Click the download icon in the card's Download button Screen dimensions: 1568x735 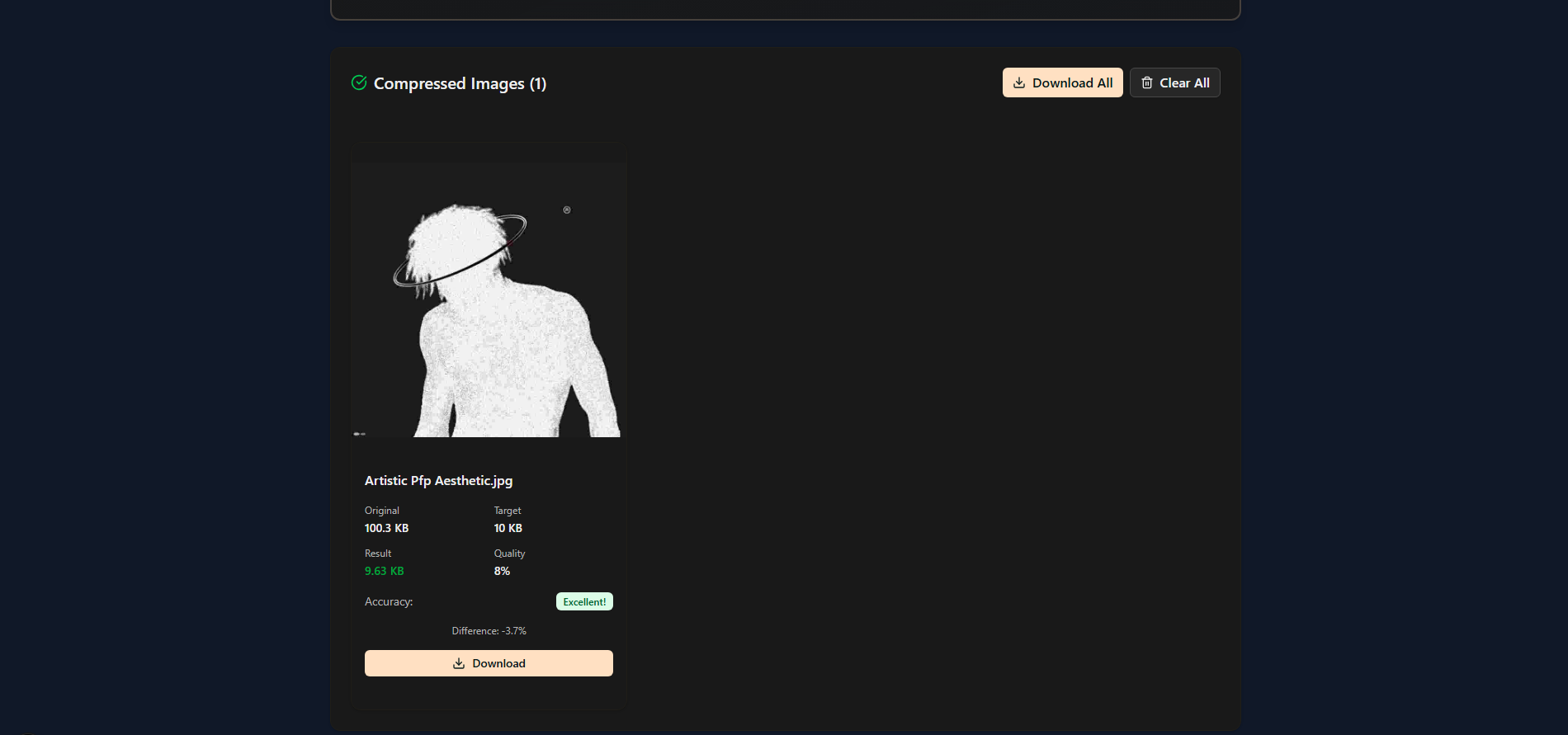click(x=459, y=663)
